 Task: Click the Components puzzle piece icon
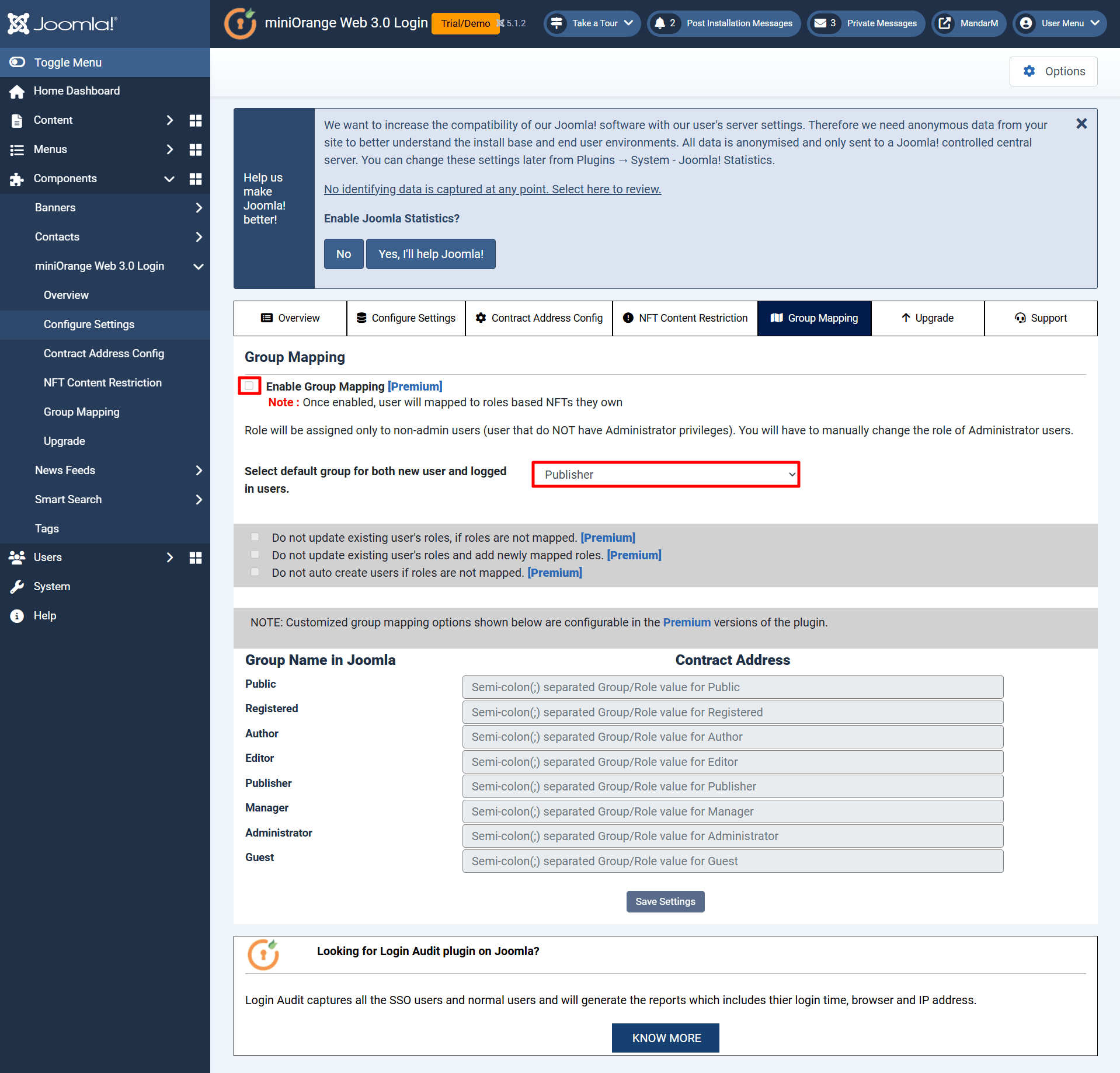tap(17, 179)
